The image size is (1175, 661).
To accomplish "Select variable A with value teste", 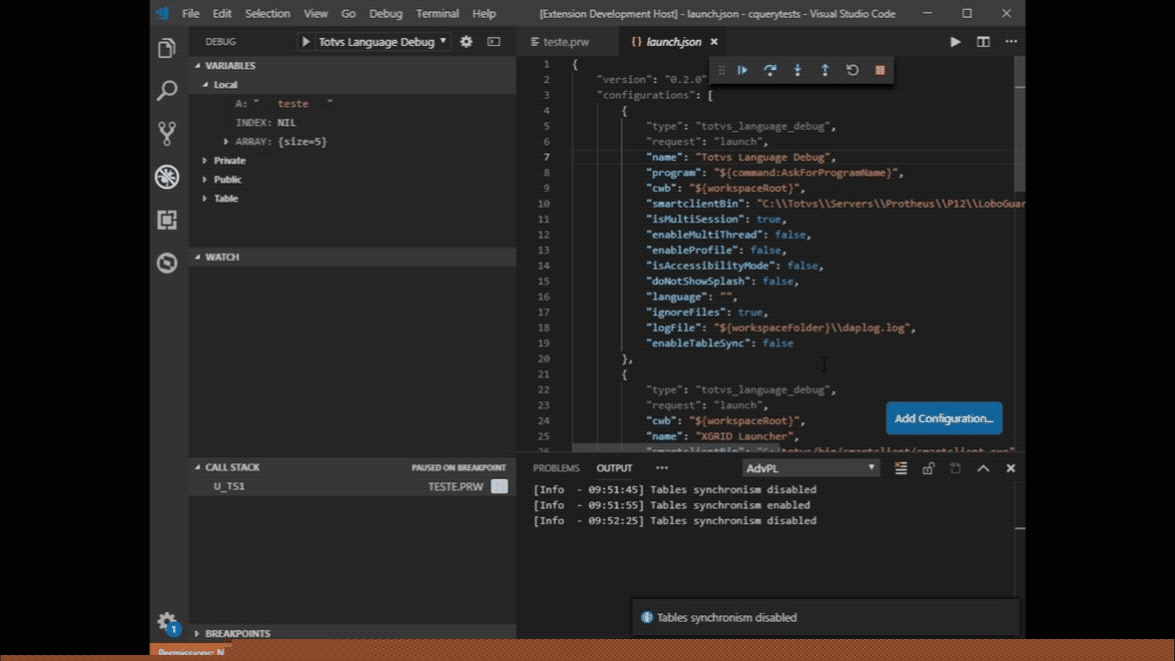I will (352, 104).
